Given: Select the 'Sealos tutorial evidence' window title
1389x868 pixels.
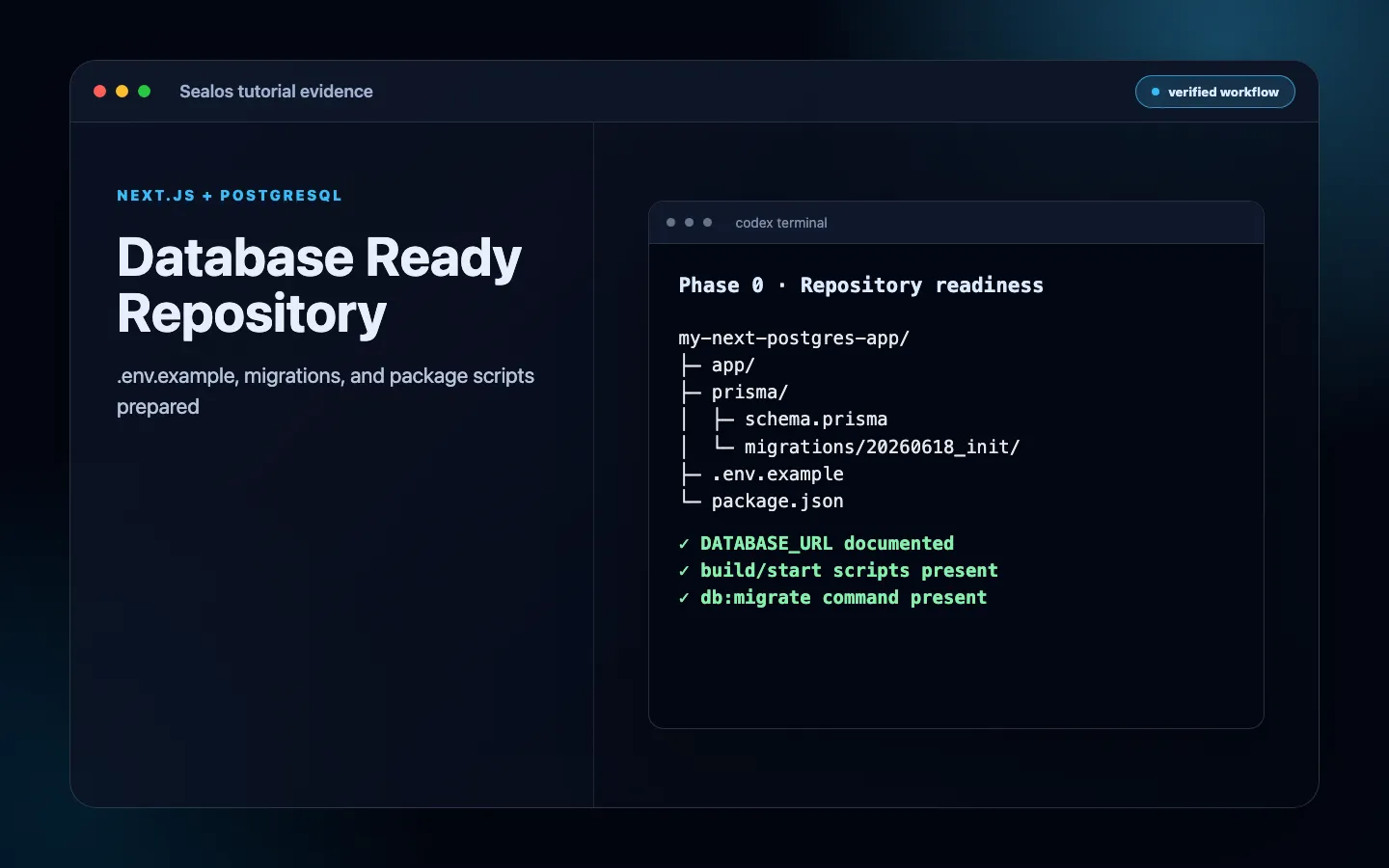Looking at the screenshot, I should point(276,92).
